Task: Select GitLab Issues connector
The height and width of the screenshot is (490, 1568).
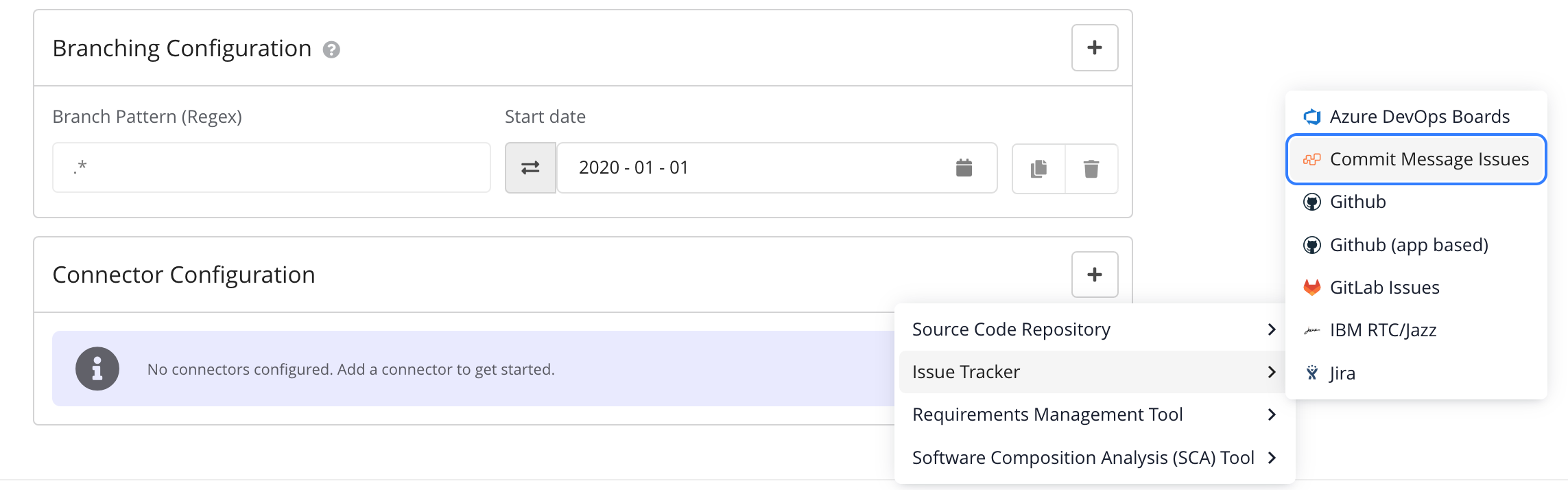Action: [x=1416, y=288]
